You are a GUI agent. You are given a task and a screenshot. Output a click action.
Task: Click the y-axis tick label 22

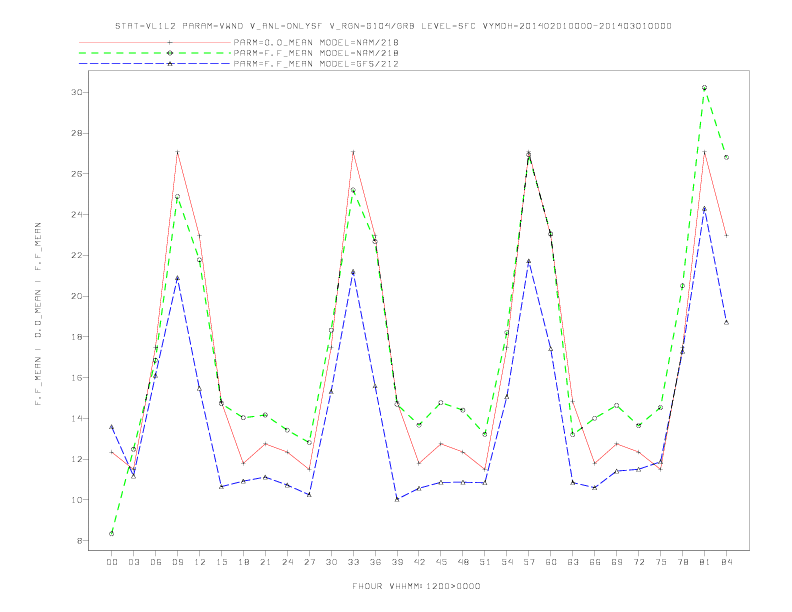[77, 256]
